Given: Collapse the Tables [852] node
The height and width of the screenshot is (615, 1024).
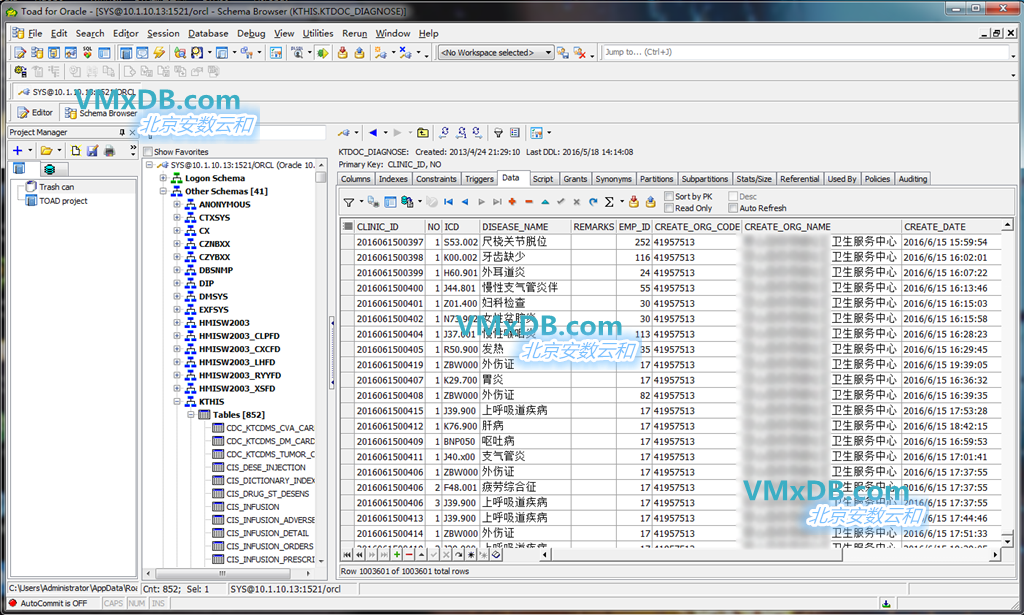Looking at the screenshot, I should point(191,415).
